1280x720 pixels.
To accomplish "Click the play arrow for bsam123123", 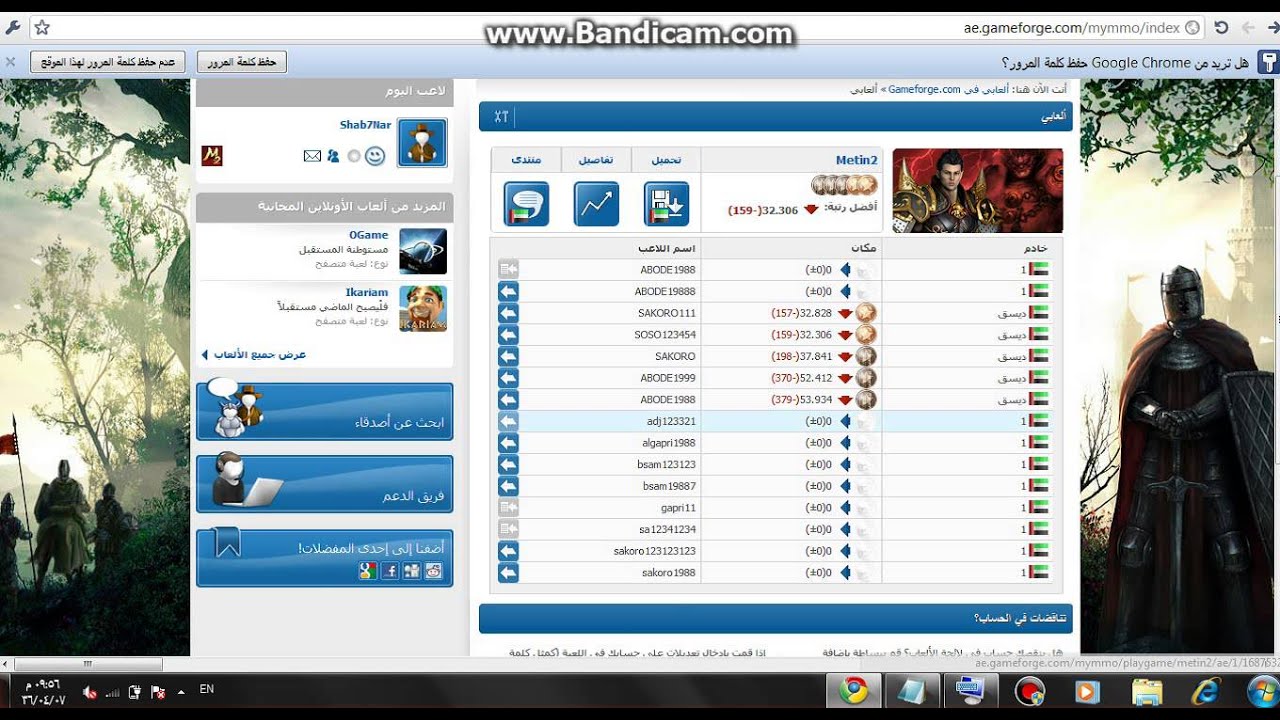I will click(x=508, y=464).
